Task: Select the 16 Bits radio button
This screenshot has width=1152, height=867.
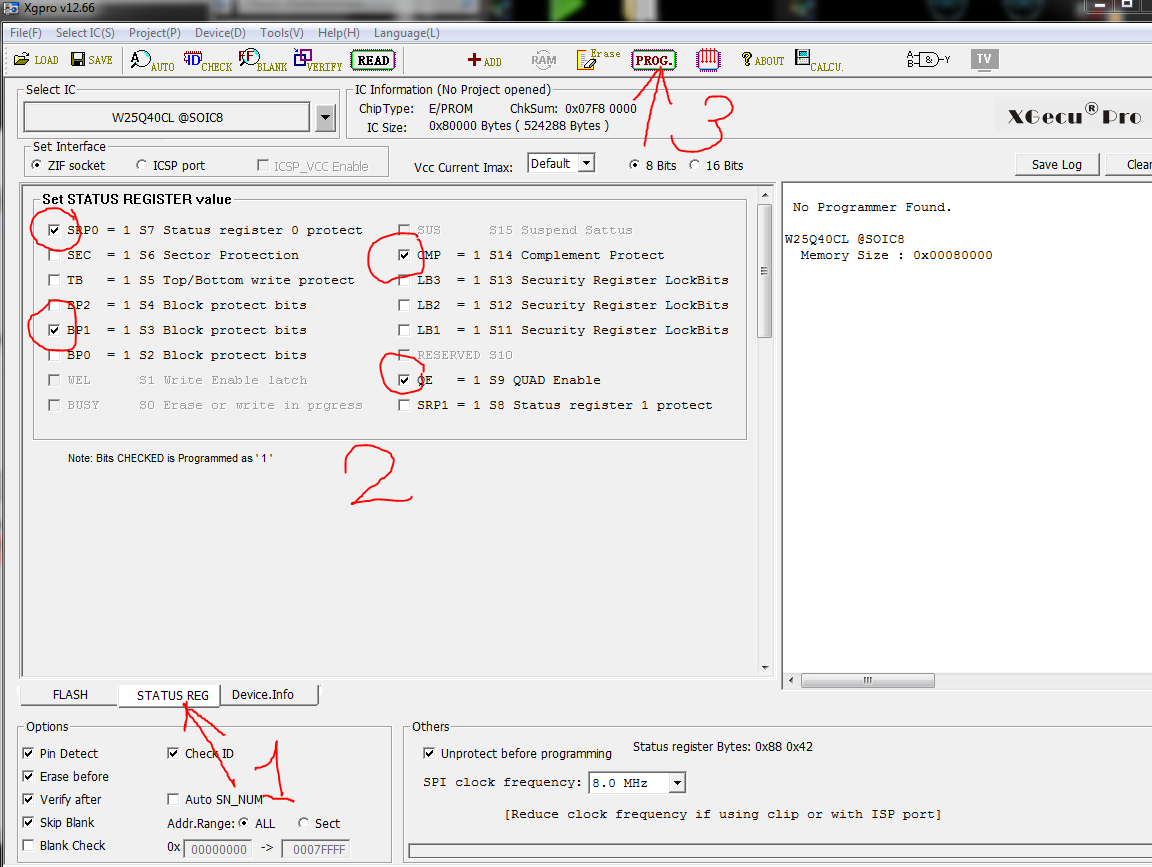Action: 695,165
